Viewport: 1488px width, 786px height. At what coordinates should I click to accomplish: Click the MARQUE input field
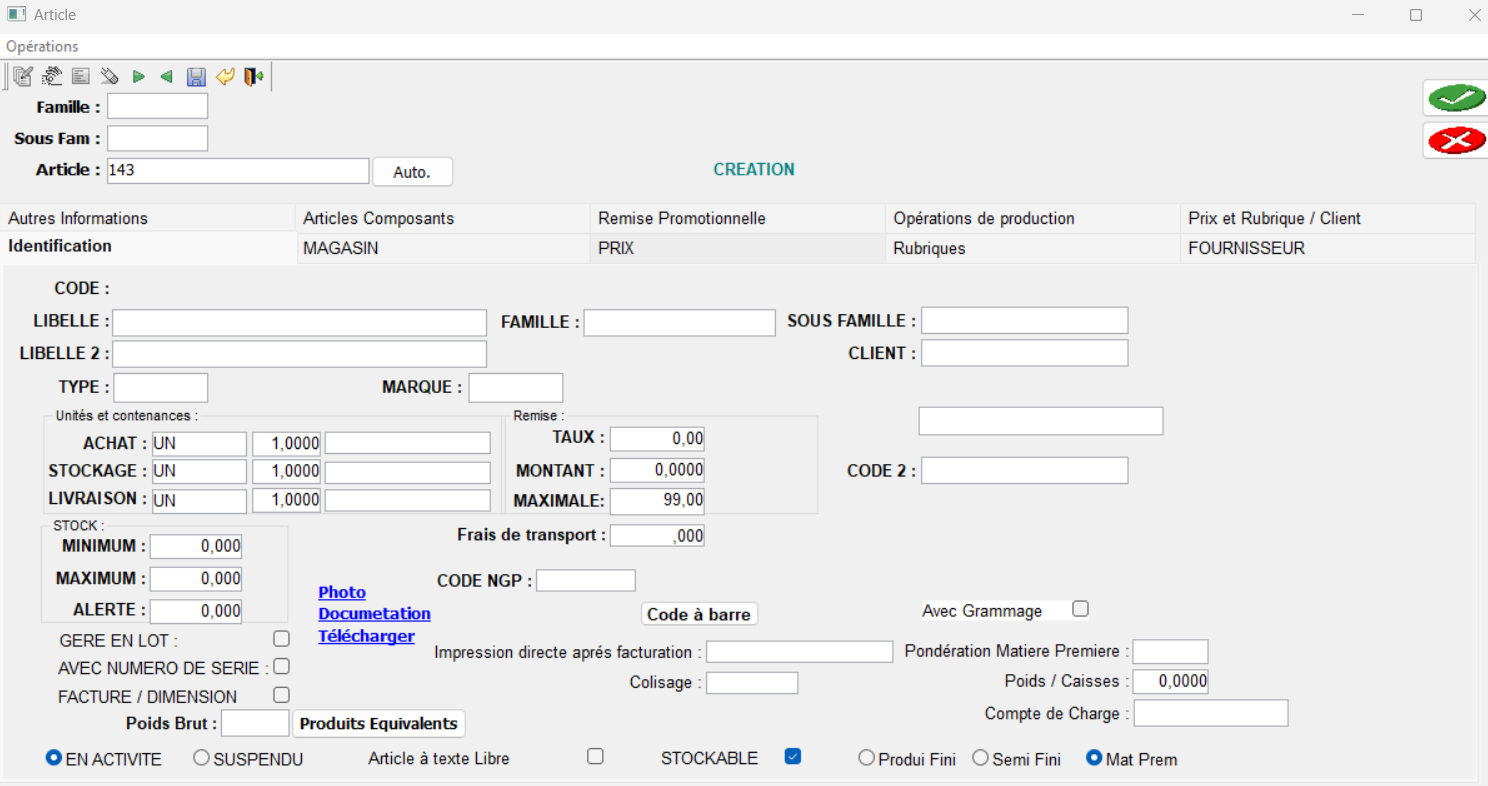(x=516, y=387)
